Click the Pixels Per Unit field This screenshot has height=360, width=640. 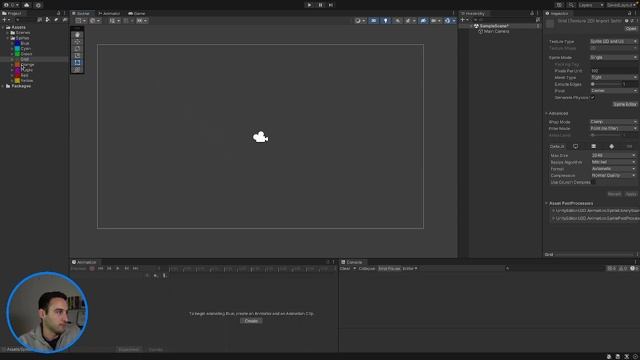[614, 71]
